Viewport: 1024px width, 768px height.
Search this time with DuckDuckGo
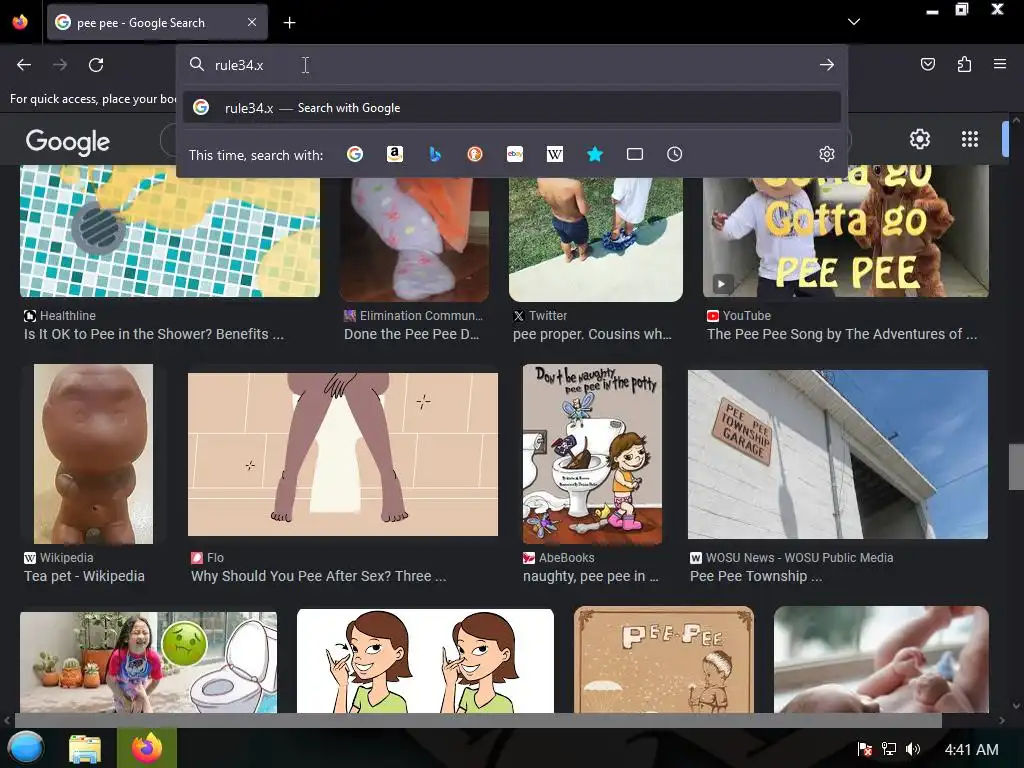click(x=475, y=154)
